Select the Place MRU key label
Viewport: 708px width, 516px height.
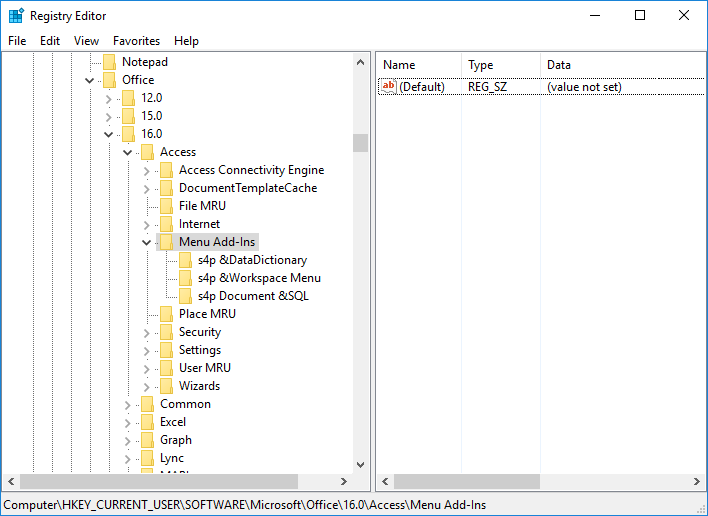207,314
